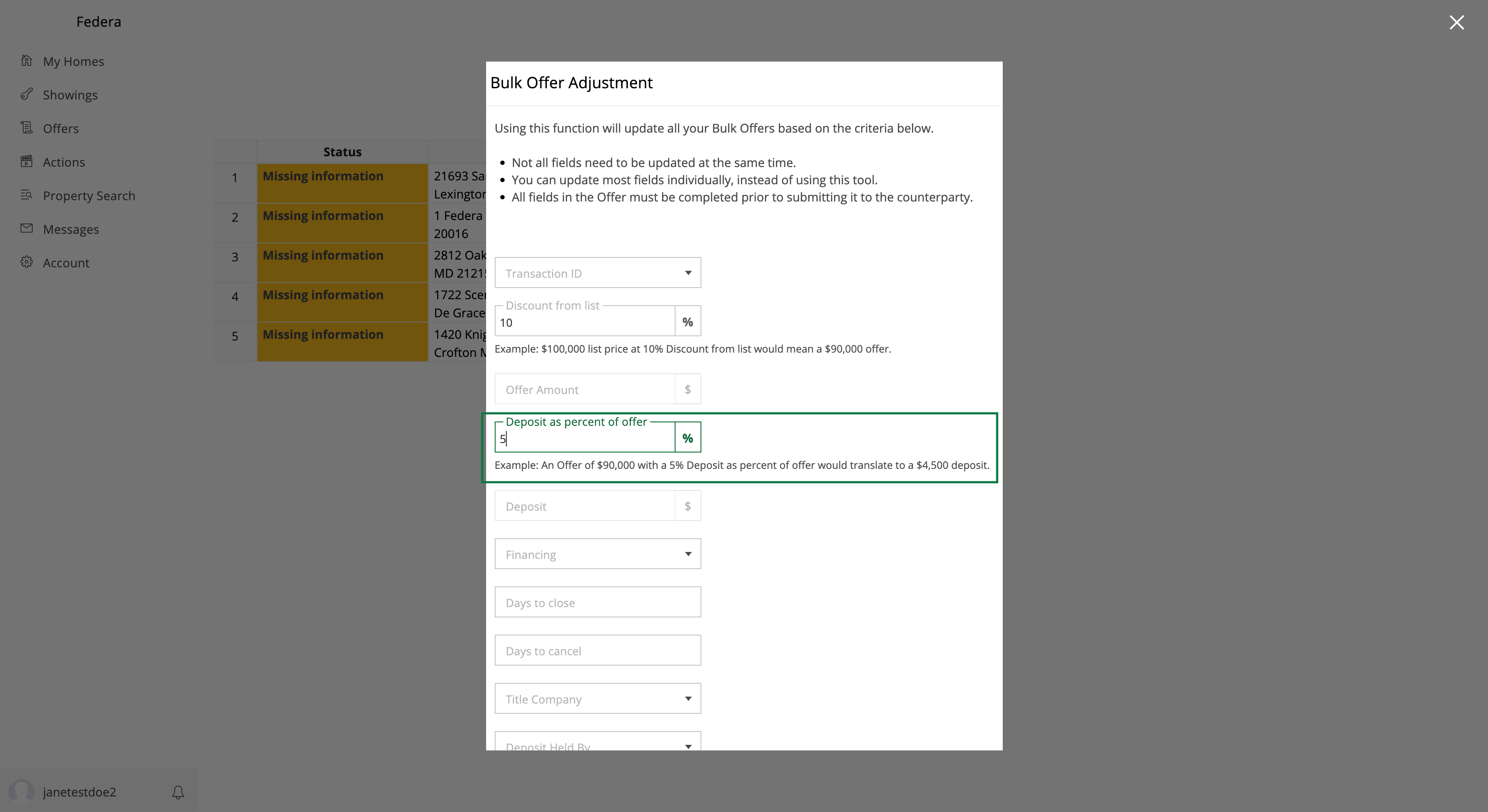Open Messages from sidebar
This screenshot has width=1488, height=812.
pyautogui.click(x=71, y=229)
